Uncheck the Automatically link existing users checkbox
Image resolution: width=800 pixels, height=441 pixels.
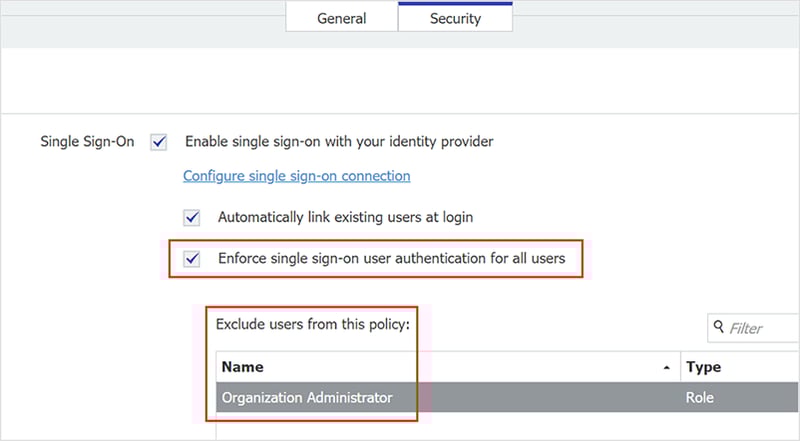(192, 217)
